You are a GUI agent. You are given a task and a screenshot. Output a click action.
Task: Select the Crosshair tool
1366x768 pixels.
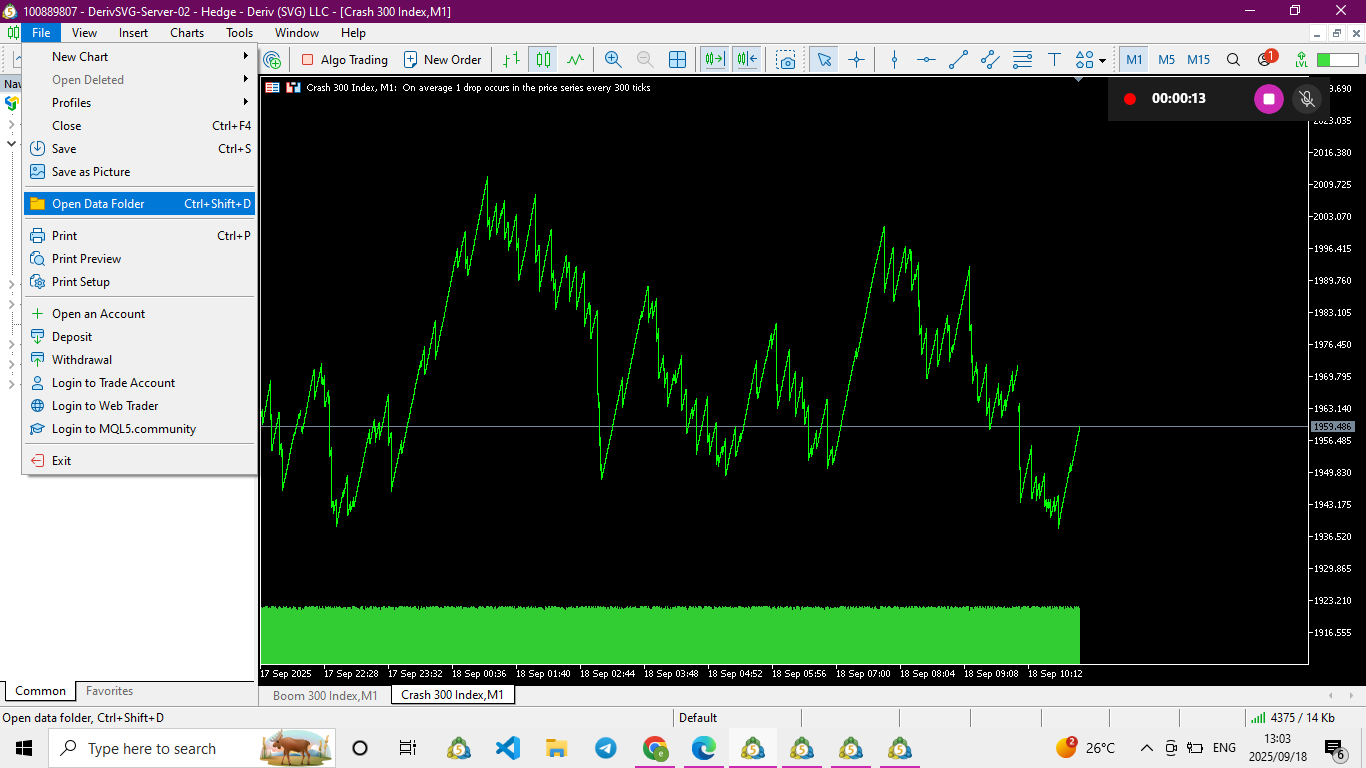pos(856,60)
